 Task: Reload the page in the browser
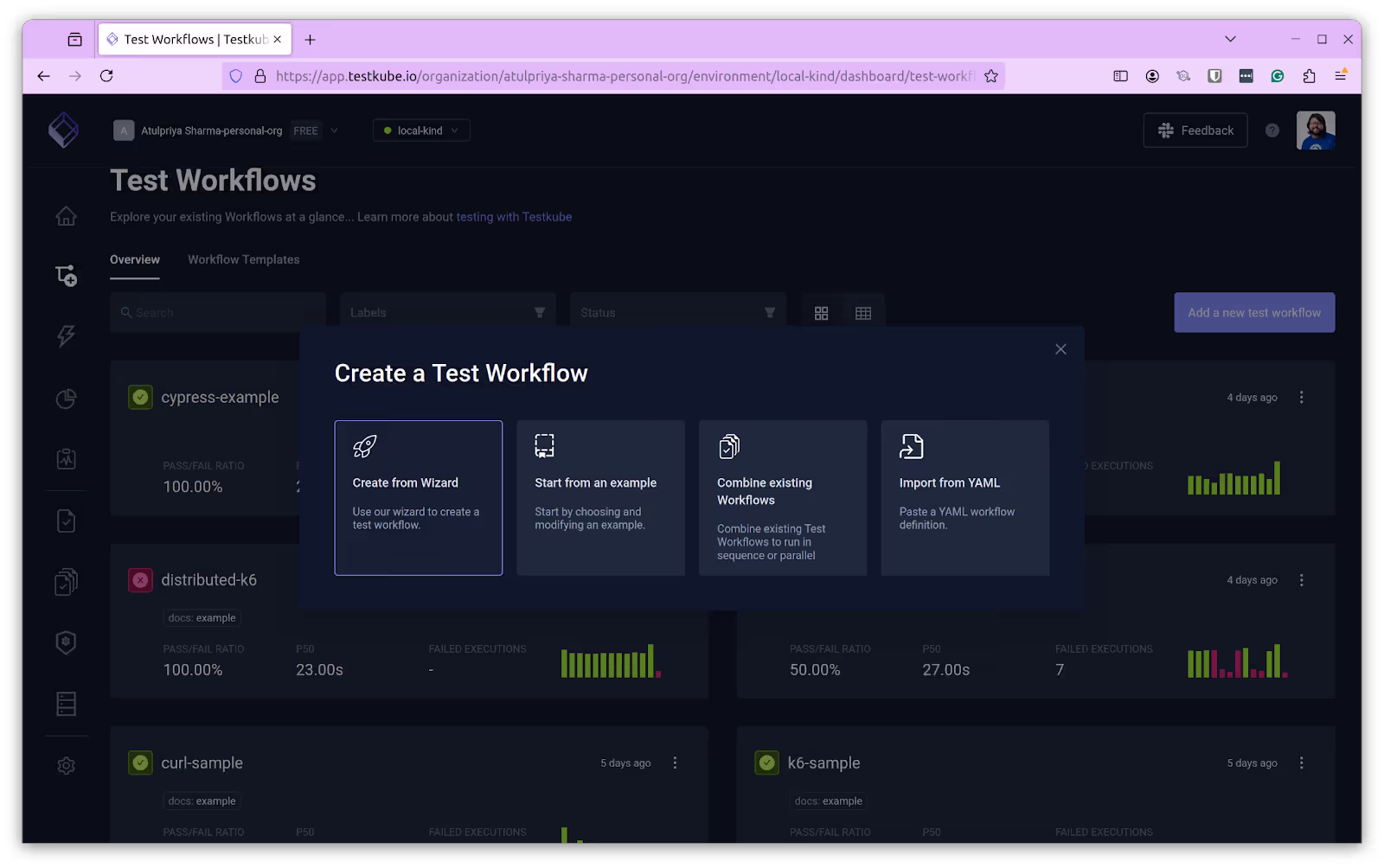[x=106, y=76]
